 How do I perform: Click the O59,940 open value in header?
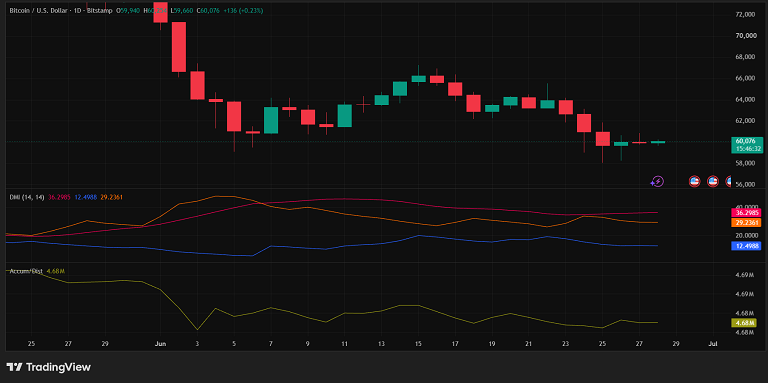[x=129, y=10]
